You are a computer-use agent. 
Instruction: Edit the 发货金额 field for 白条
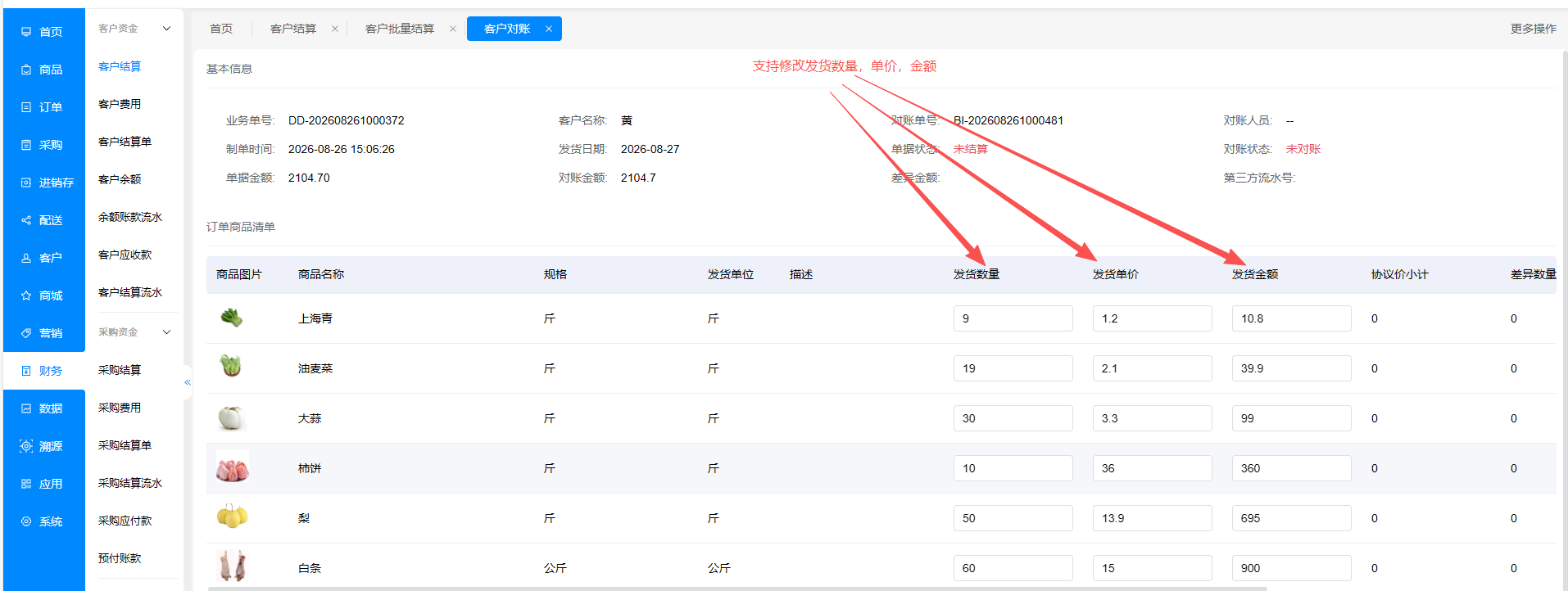(x=1291, y=568)
